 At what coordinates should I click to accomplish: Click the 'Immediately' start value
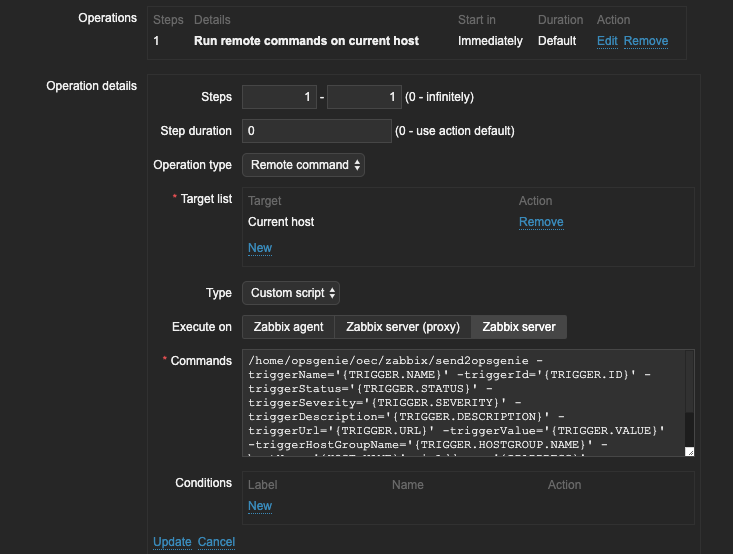(x=490, y=41)
